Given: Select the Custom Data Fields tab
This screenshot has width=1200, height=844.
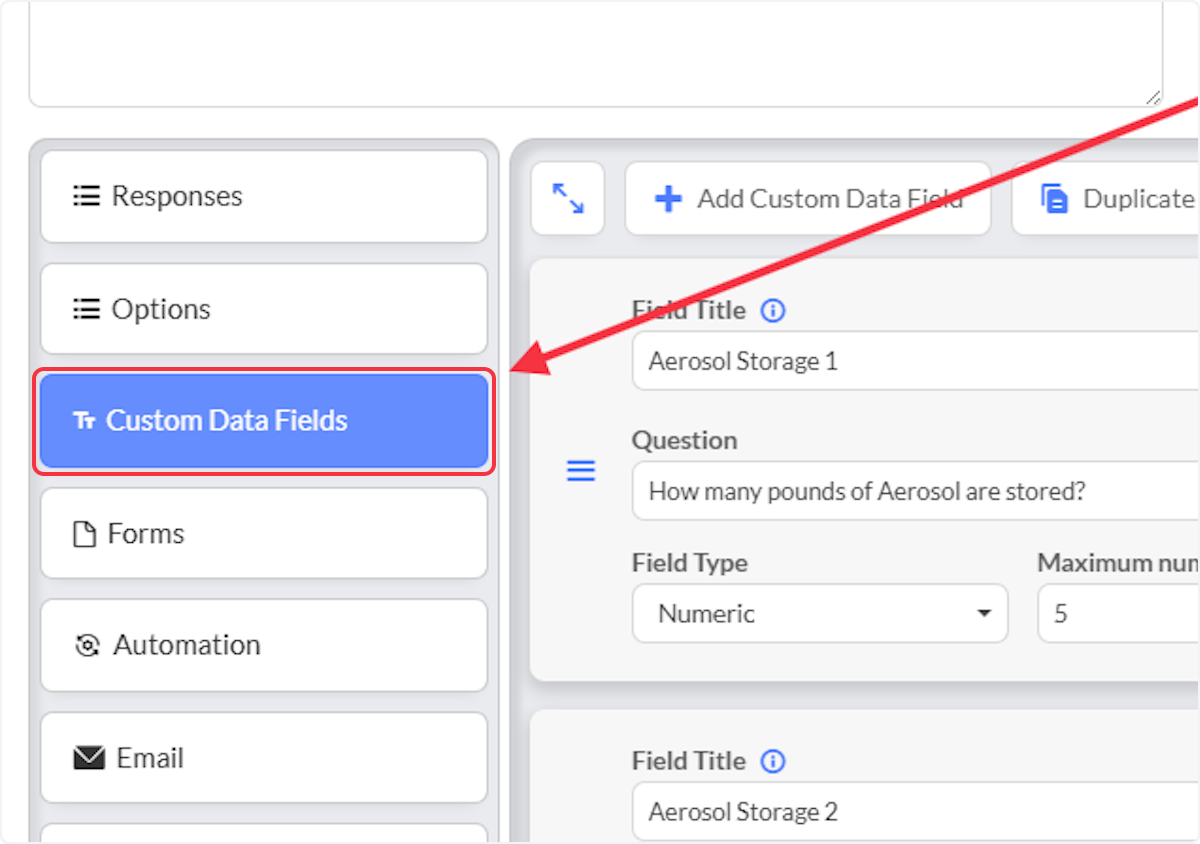Looking at the screenshot, I should coord(264,421).
